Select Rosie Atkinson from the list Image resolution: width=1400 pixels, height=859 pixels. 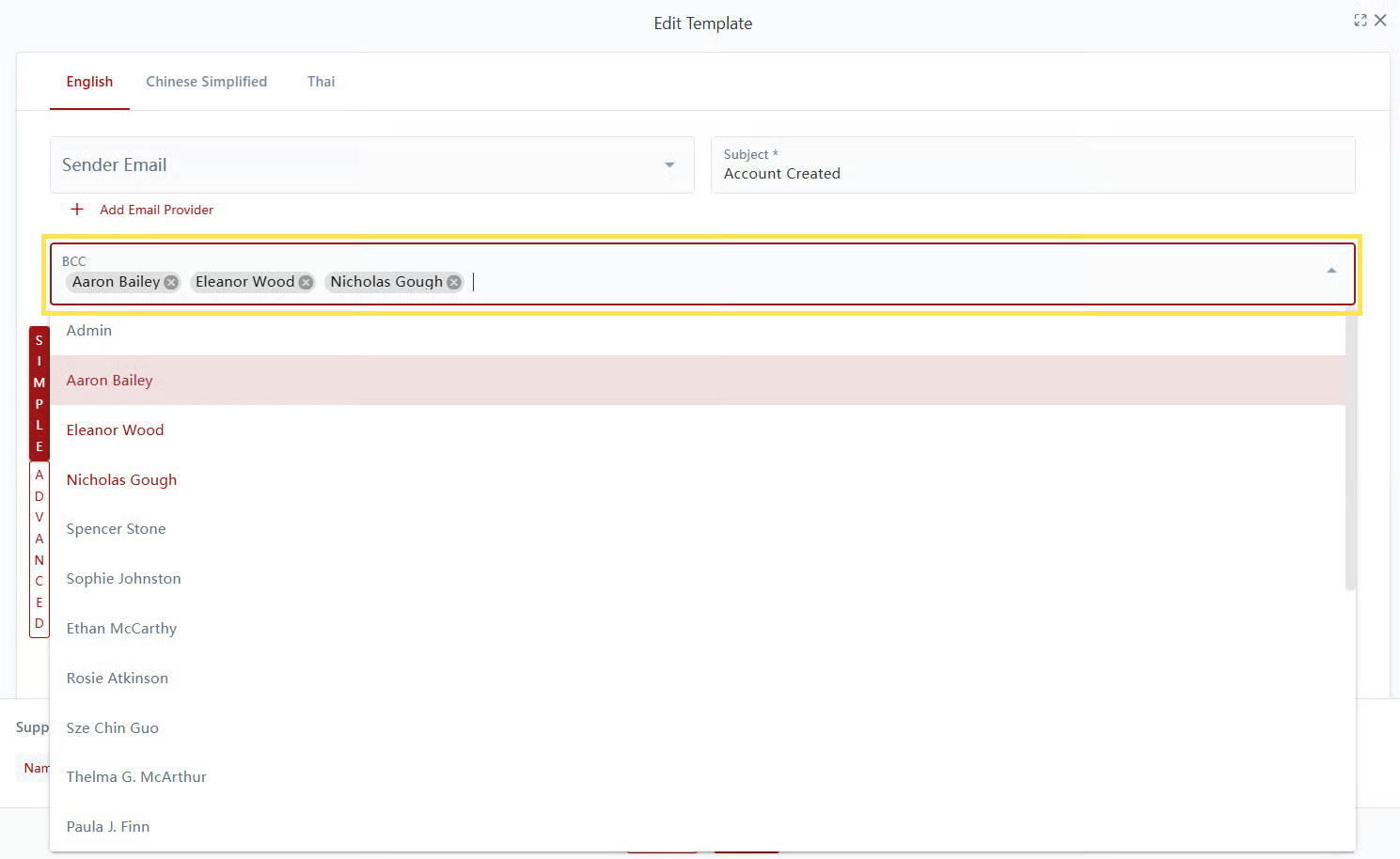tap(698, 679)
